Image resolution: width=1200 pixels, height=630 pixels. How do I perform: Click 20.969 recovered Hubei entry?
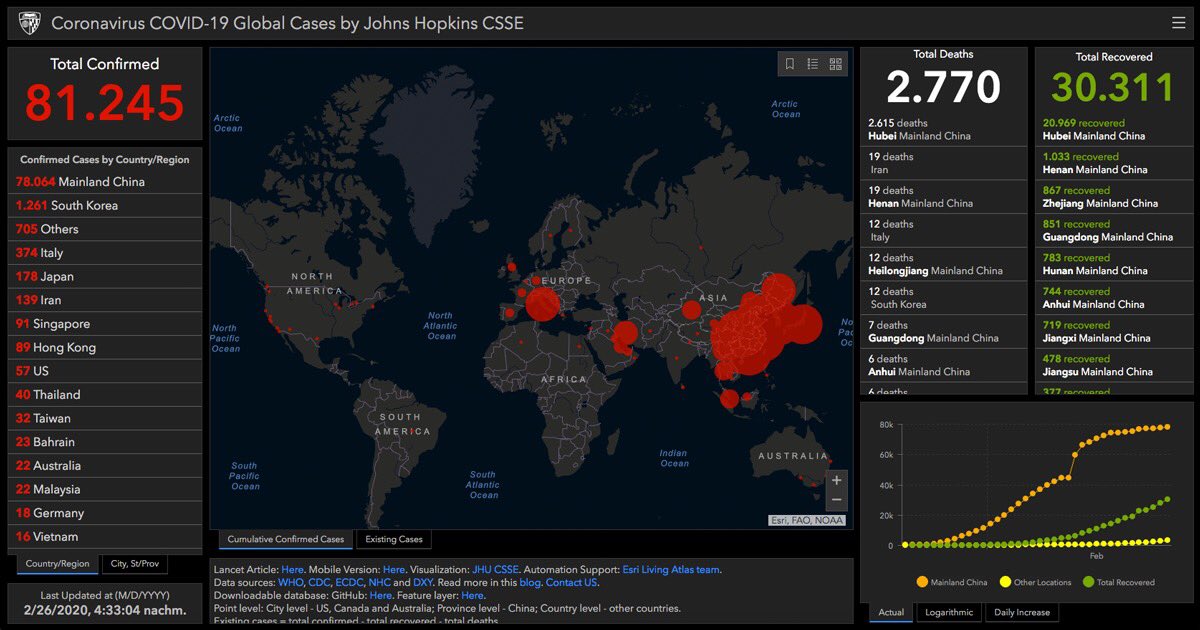(1113, 129)
